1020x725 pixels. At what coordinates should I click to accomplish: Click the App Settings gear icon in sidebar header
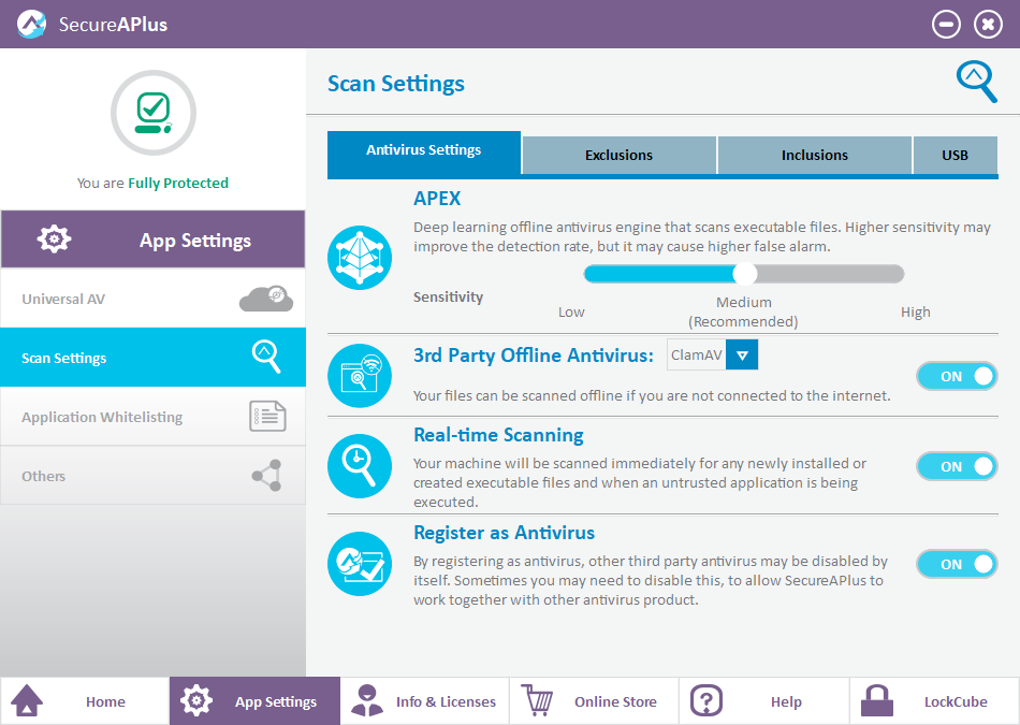54,239
